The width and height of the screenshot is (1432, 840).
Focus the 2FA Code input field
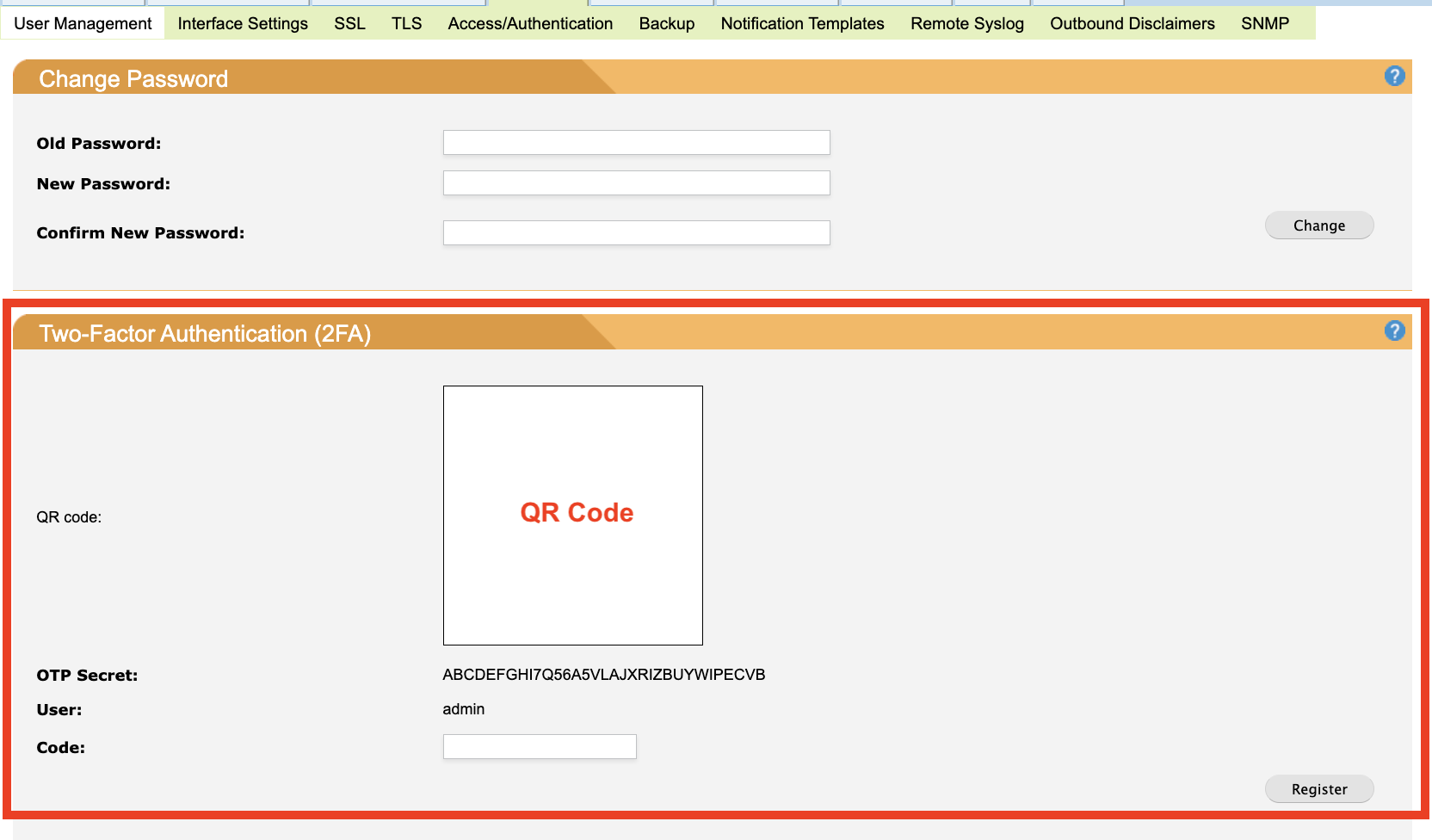click(x=540, y=747)
